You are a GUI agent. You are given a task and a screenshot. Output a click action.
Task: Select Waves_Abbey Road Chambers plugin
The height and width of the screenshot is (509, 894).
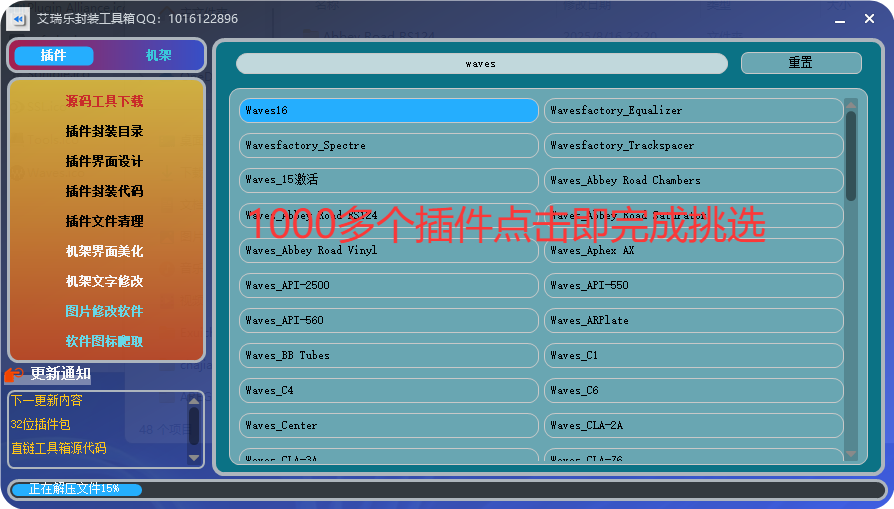click(693, 180)
